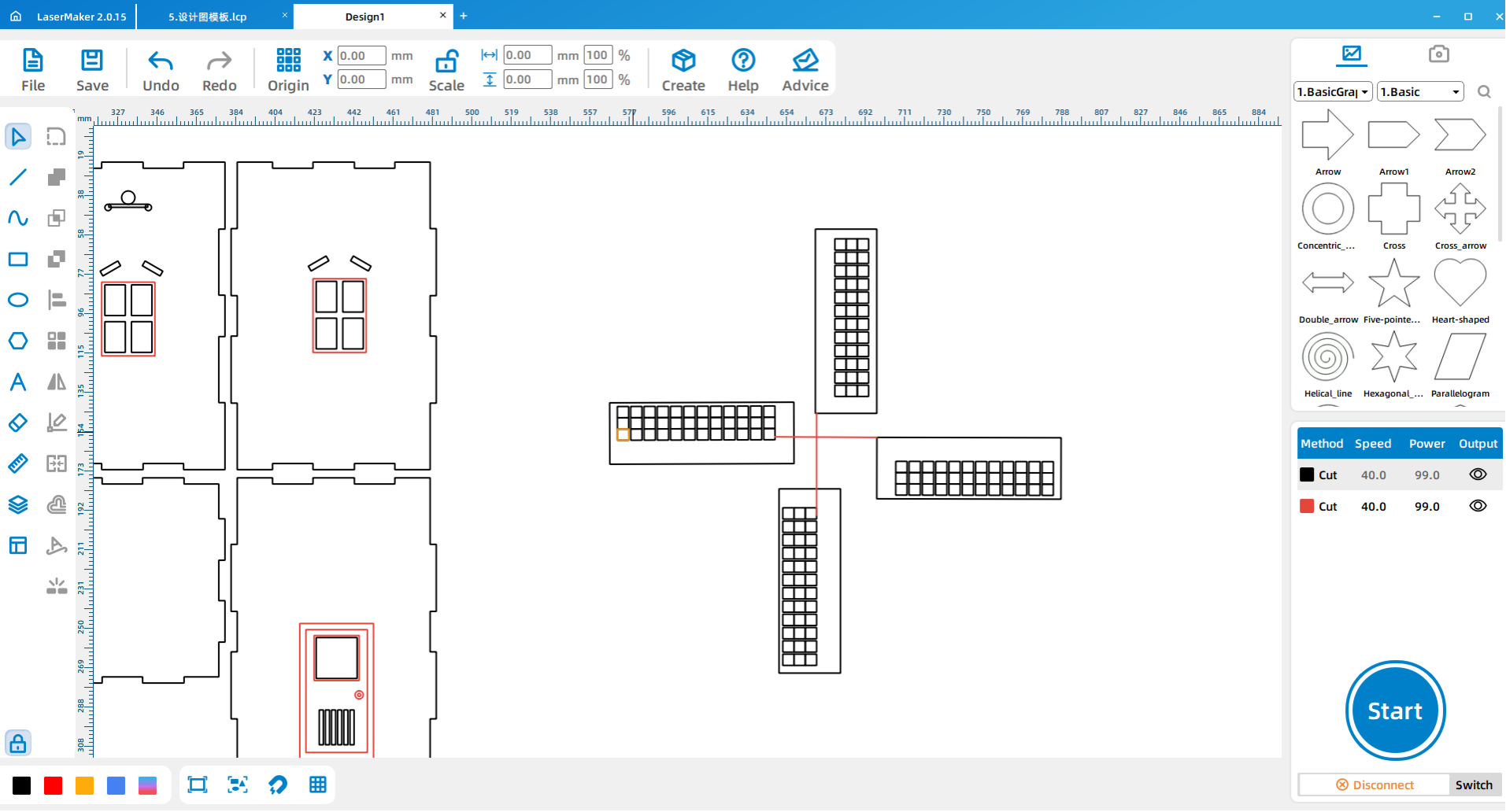The height and width of the screenshot is (812, 1506).
Task: Select the red Cut layer swatch
Action: [1307, 506]
